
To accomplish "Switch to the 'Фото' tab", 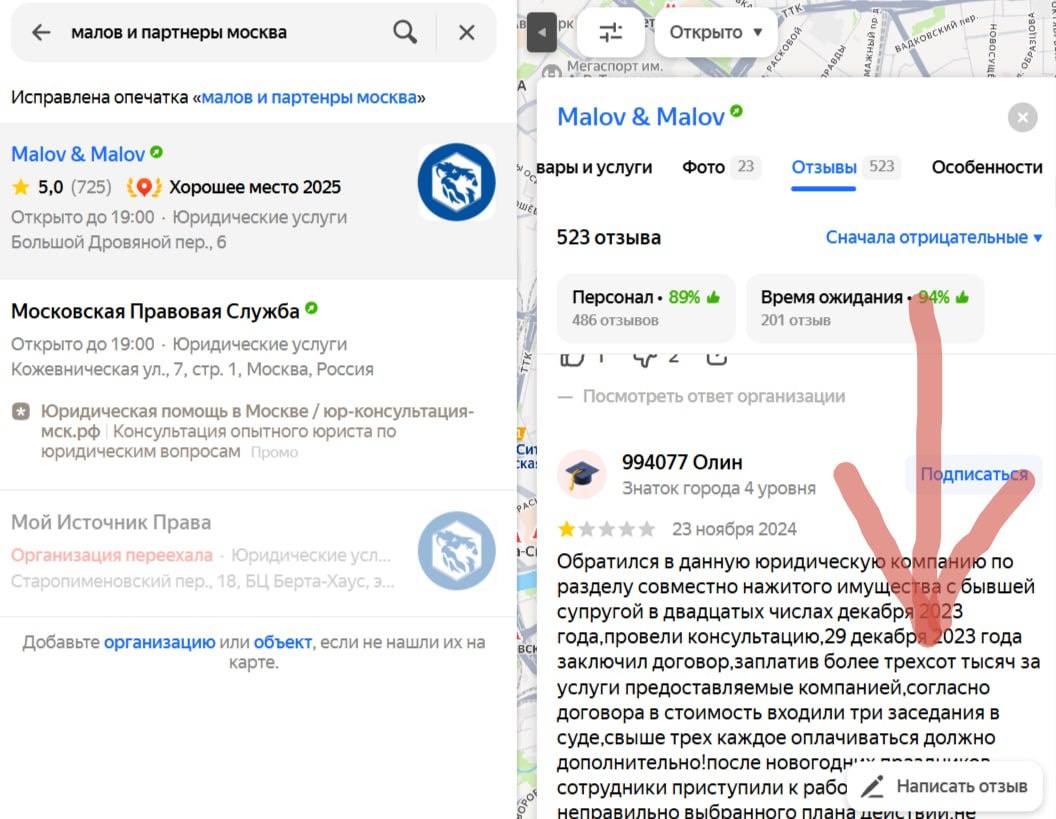I will pyautogui.click(x=721, y=167).
